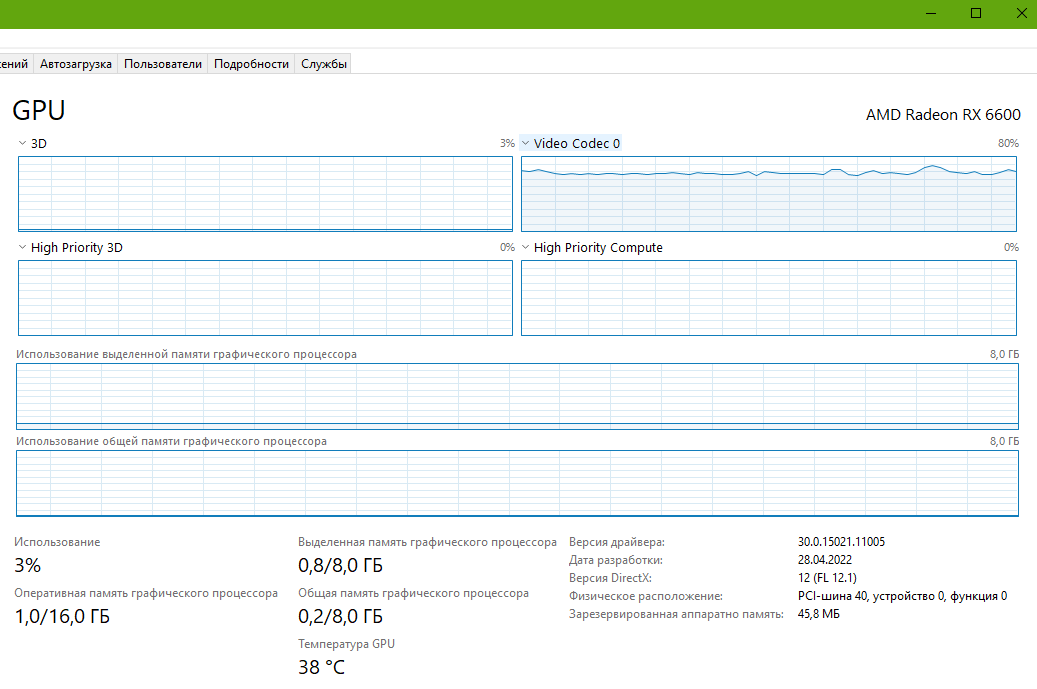Click the Video Codec 0 utilization graph
Screen dimensions: 1037x689
tap(768, 194)
